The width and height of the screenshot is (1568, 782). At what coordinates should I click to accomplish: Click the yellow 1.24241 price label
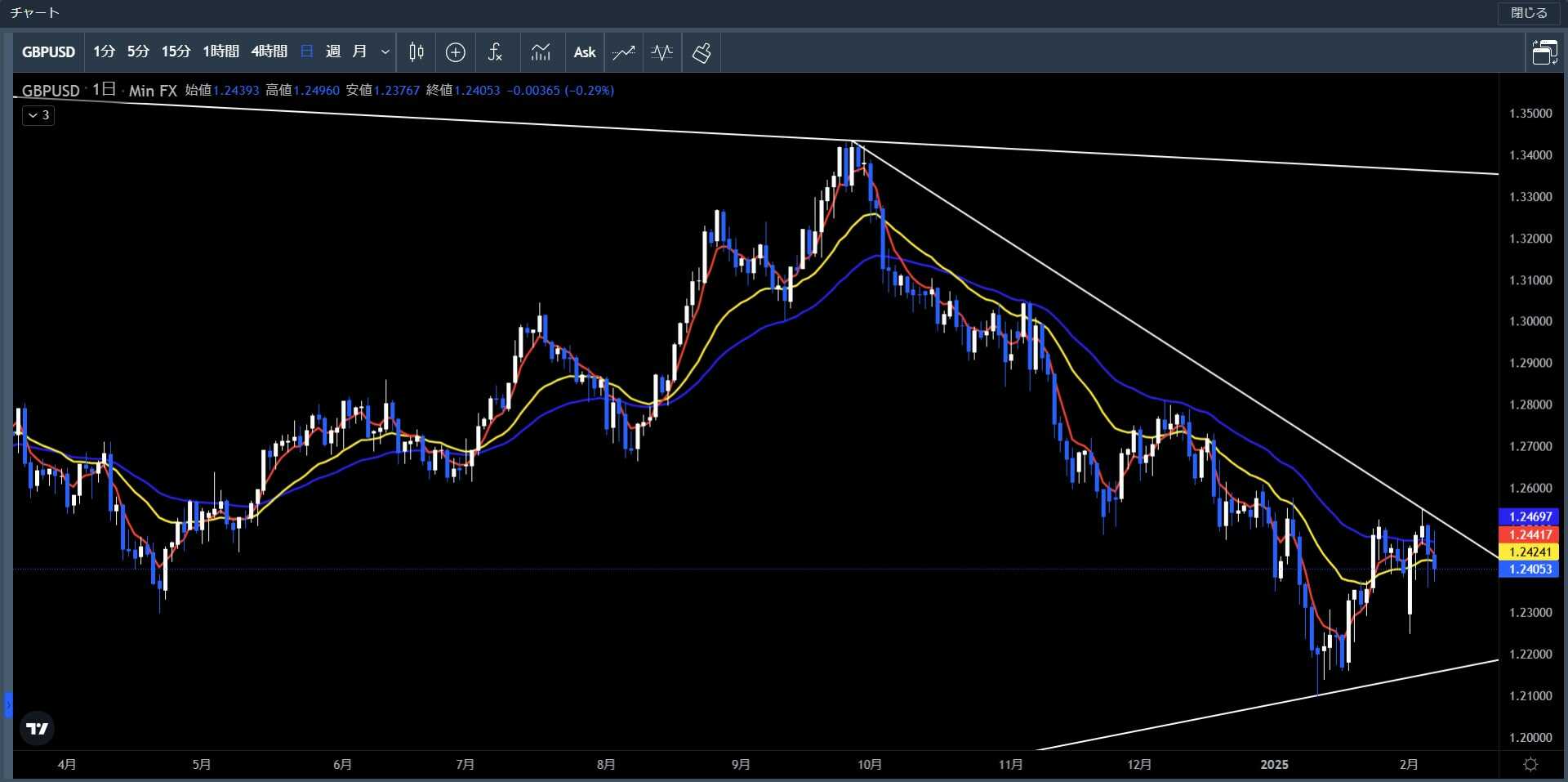(1530, 552)
